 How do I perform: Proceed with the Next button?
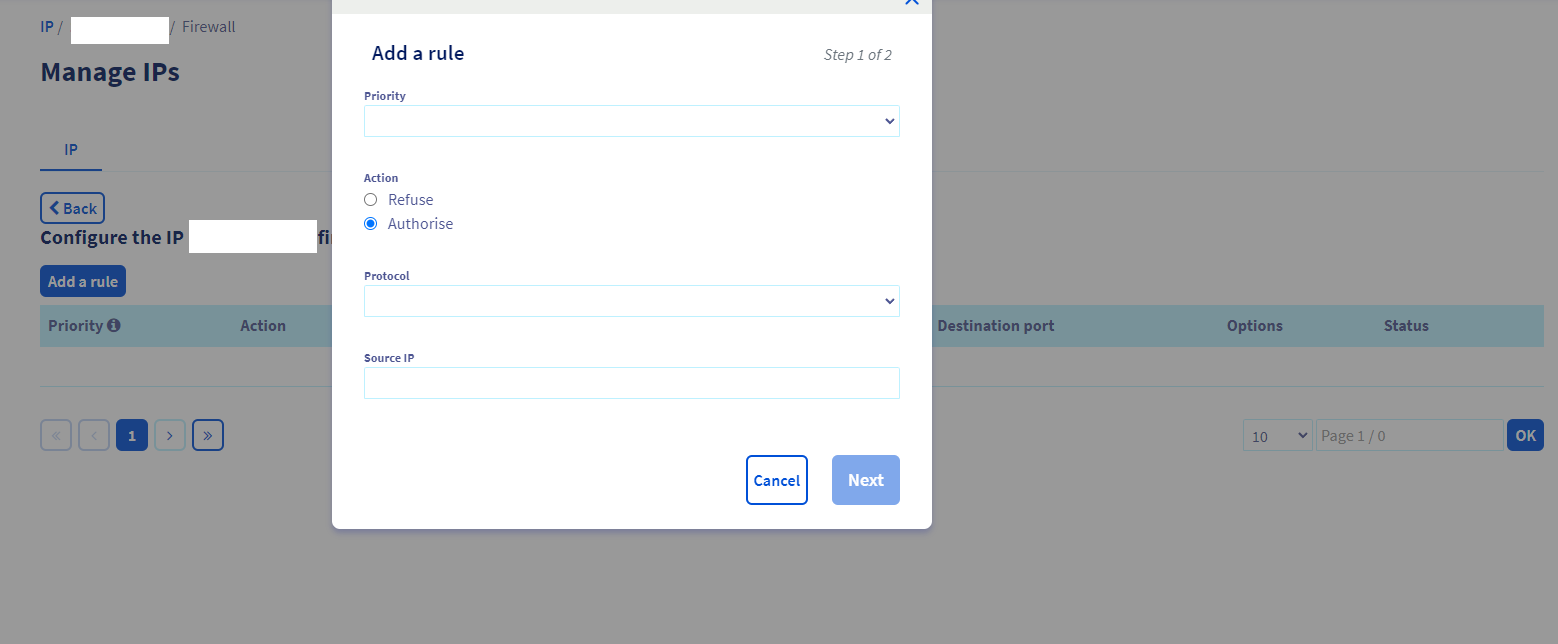tap(866, 480)
